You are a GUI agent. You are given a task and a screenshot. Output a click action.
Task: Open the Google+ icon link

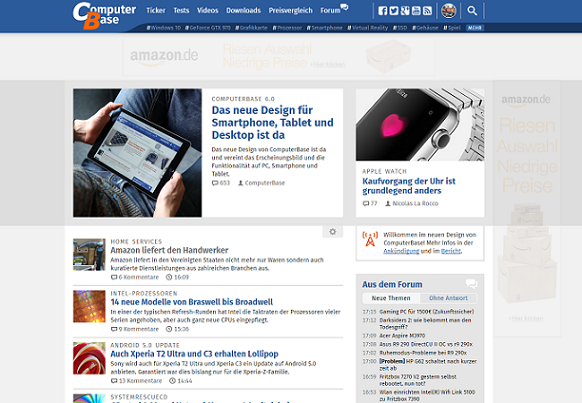pos(405,11)
